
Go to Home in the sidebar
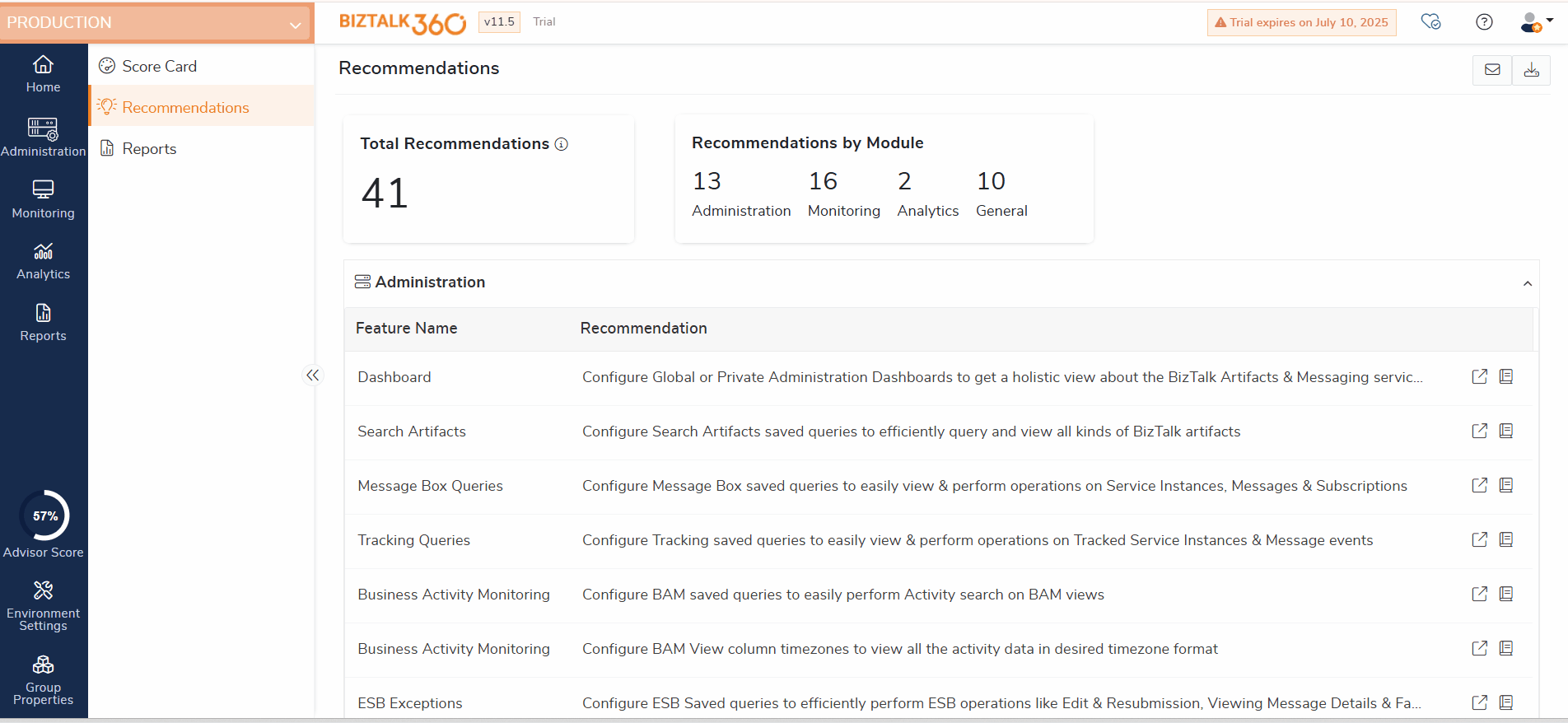[x=44, y=74]
